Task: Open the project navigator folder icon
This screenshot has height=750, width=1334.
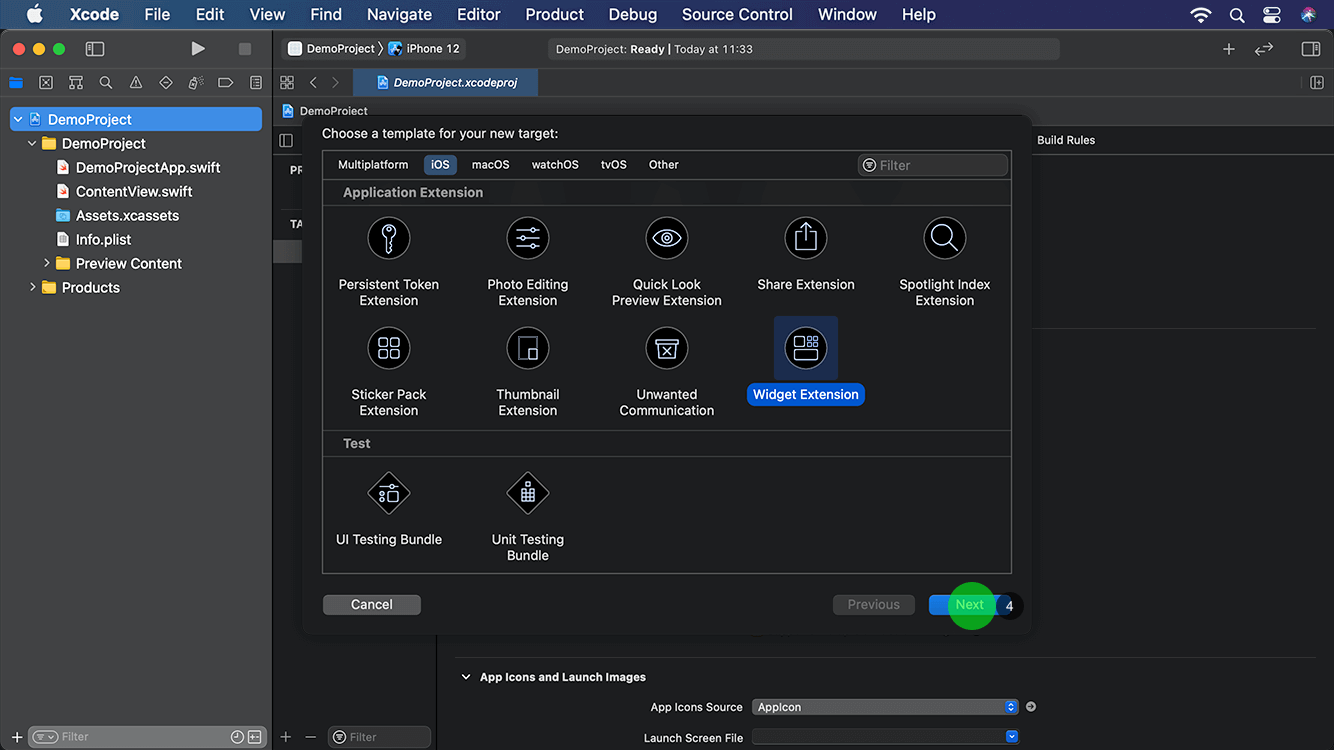Action: click(x=16, y=83)
